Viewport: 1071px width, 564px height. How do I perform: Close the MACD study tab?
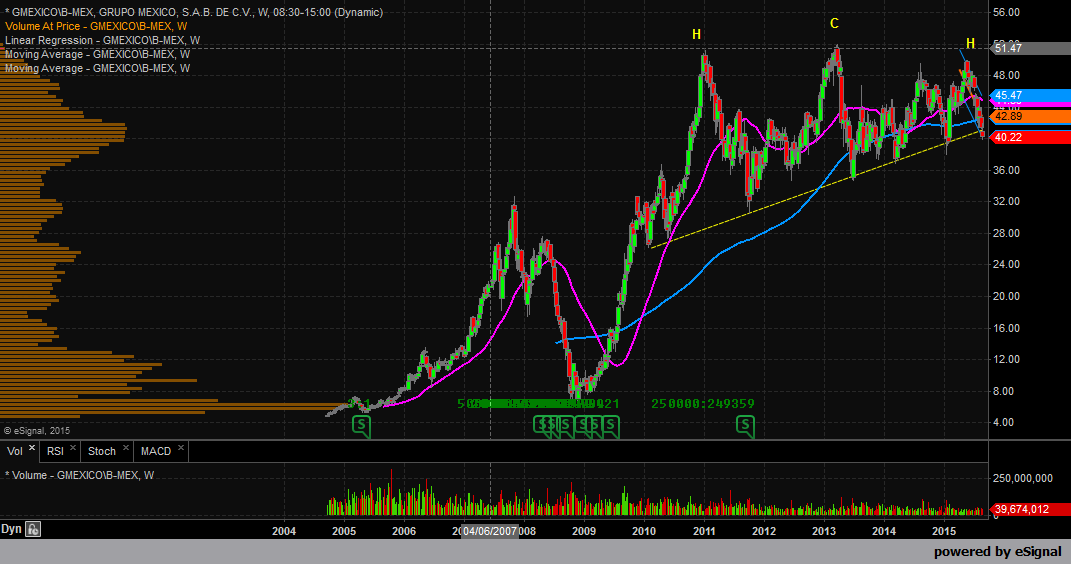(181, 448)
